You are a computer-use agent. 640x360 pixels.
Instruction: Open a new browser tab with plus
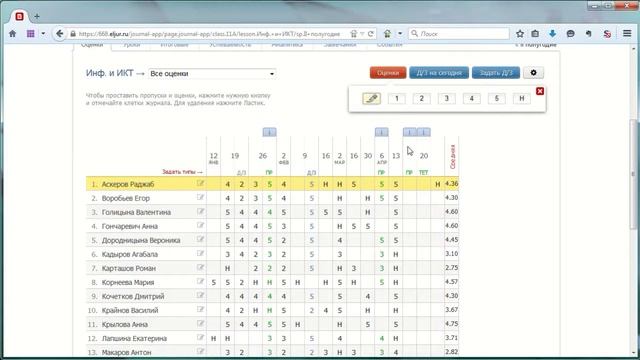point(37,16)
